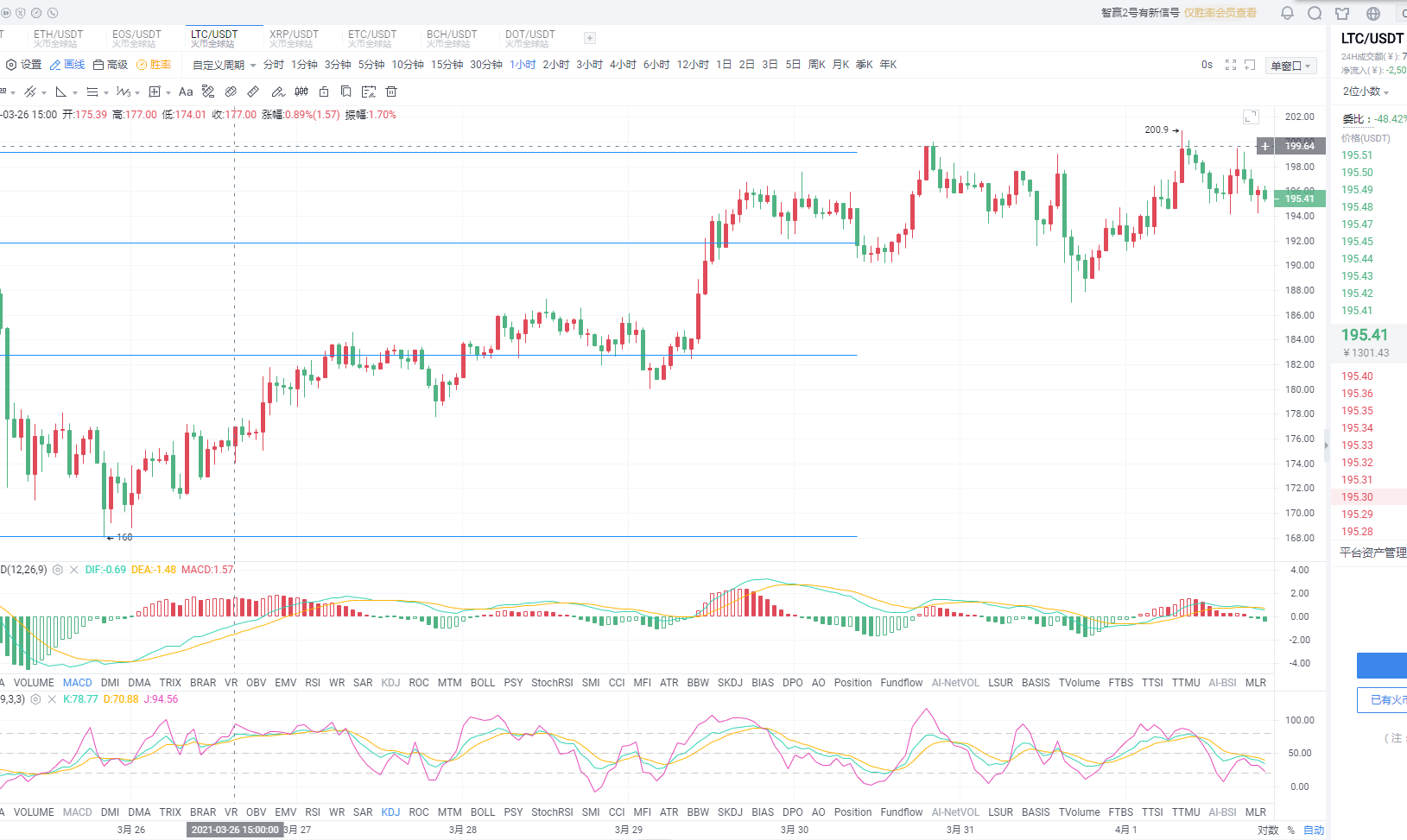Close the MACD indicator panel
Screen dimensions: 1407x840
pyautogui.click(x=74, y=570)
